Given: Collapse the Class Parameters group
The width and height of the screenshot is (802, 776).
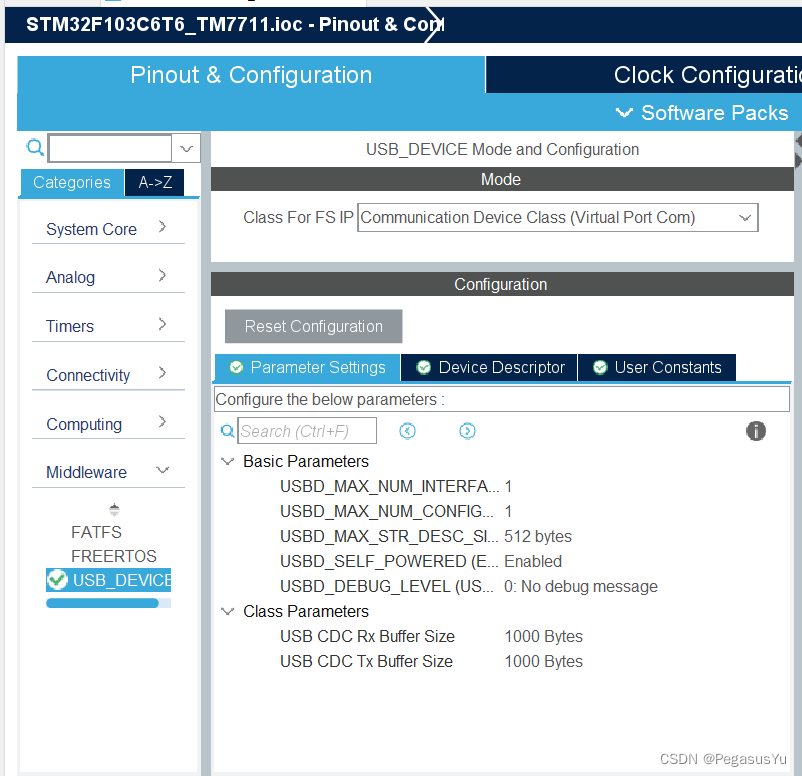Looking at the screenshot, I should (228, 611).
